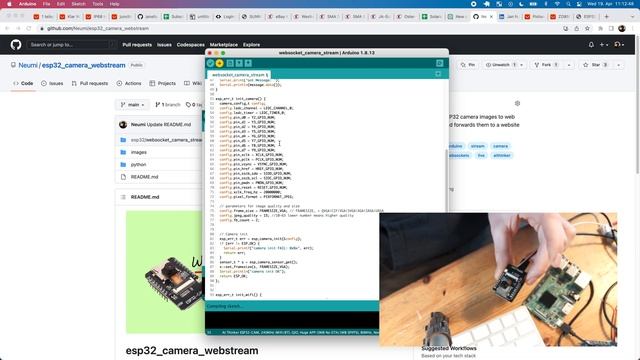Screen dimensions: 640x360
Task: Open Codespaces in GitHub header
Action: [191, 44]
